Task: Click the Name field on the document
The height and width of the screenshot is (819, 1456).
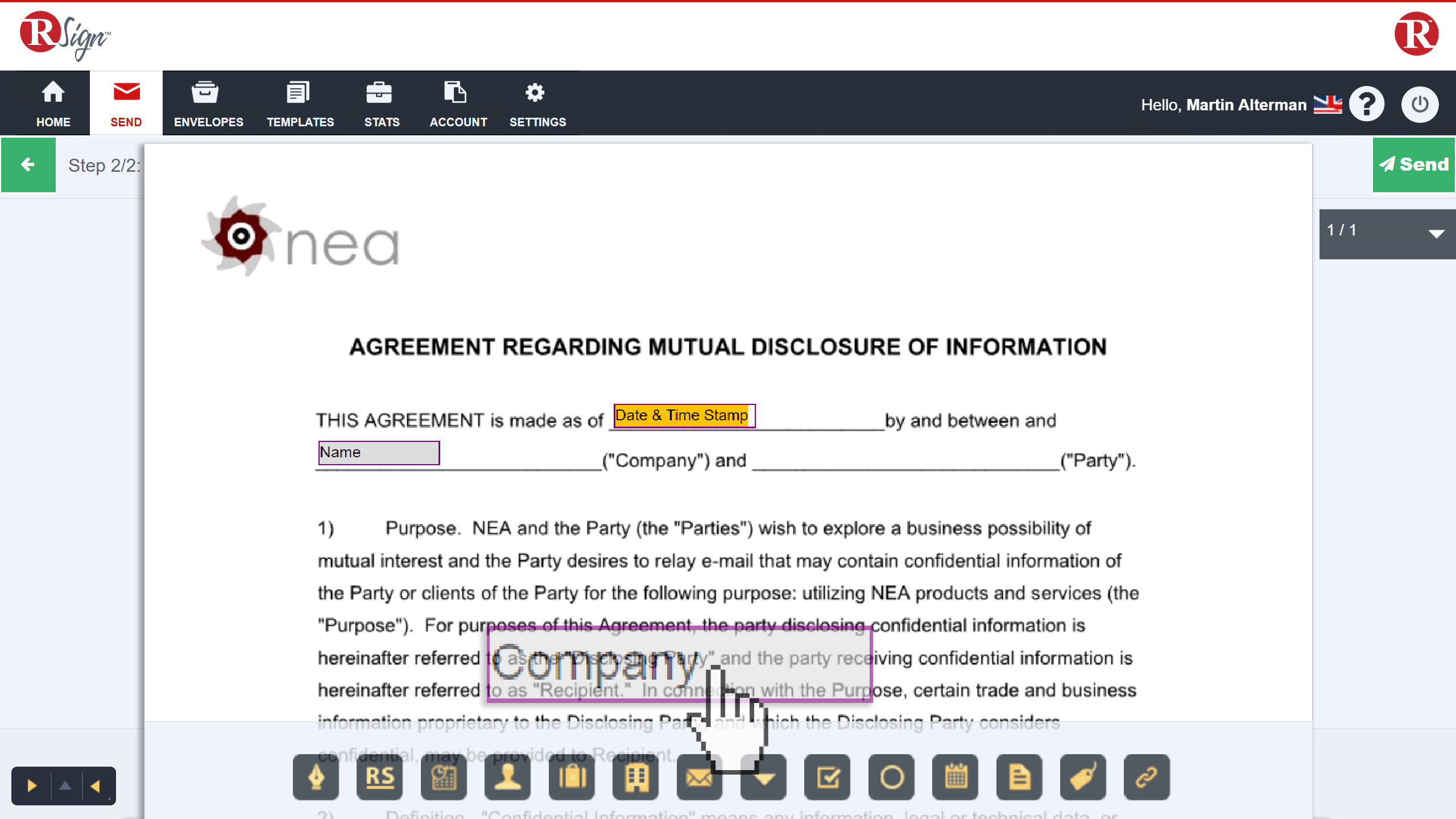Action: tap(379, 453)
